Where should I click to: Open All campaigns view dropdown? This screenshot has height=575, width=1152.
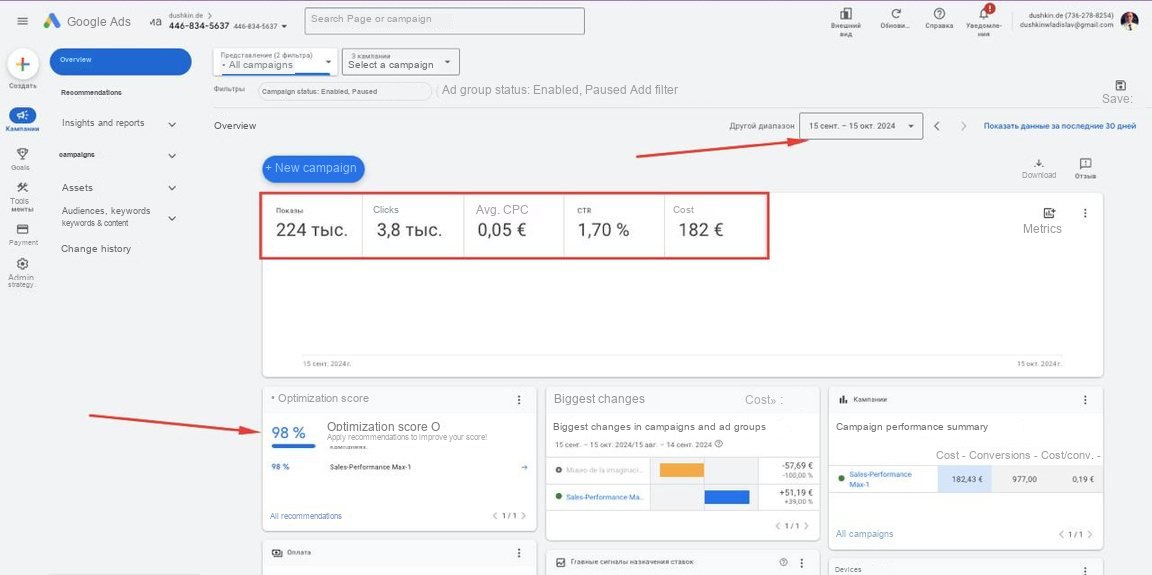click(x=276, y=62)
